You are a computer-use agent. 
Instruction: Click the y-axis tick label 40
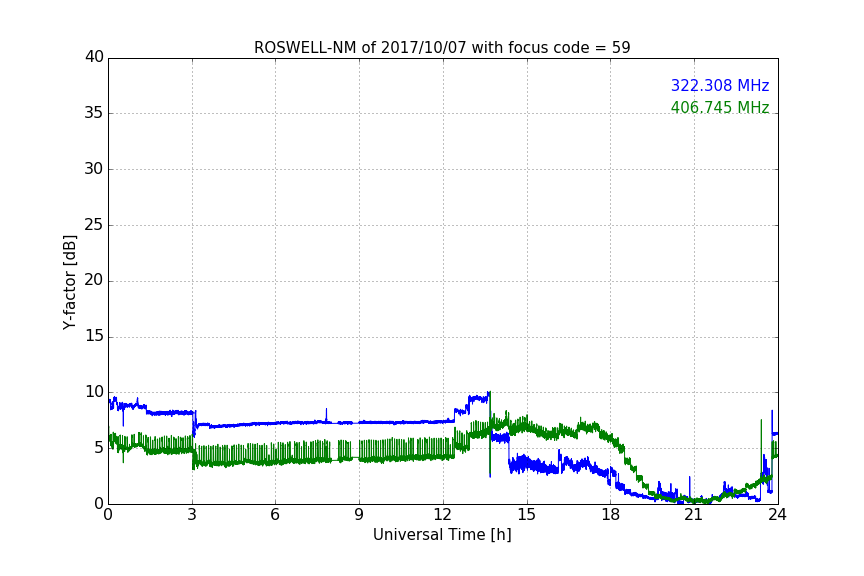94,57
